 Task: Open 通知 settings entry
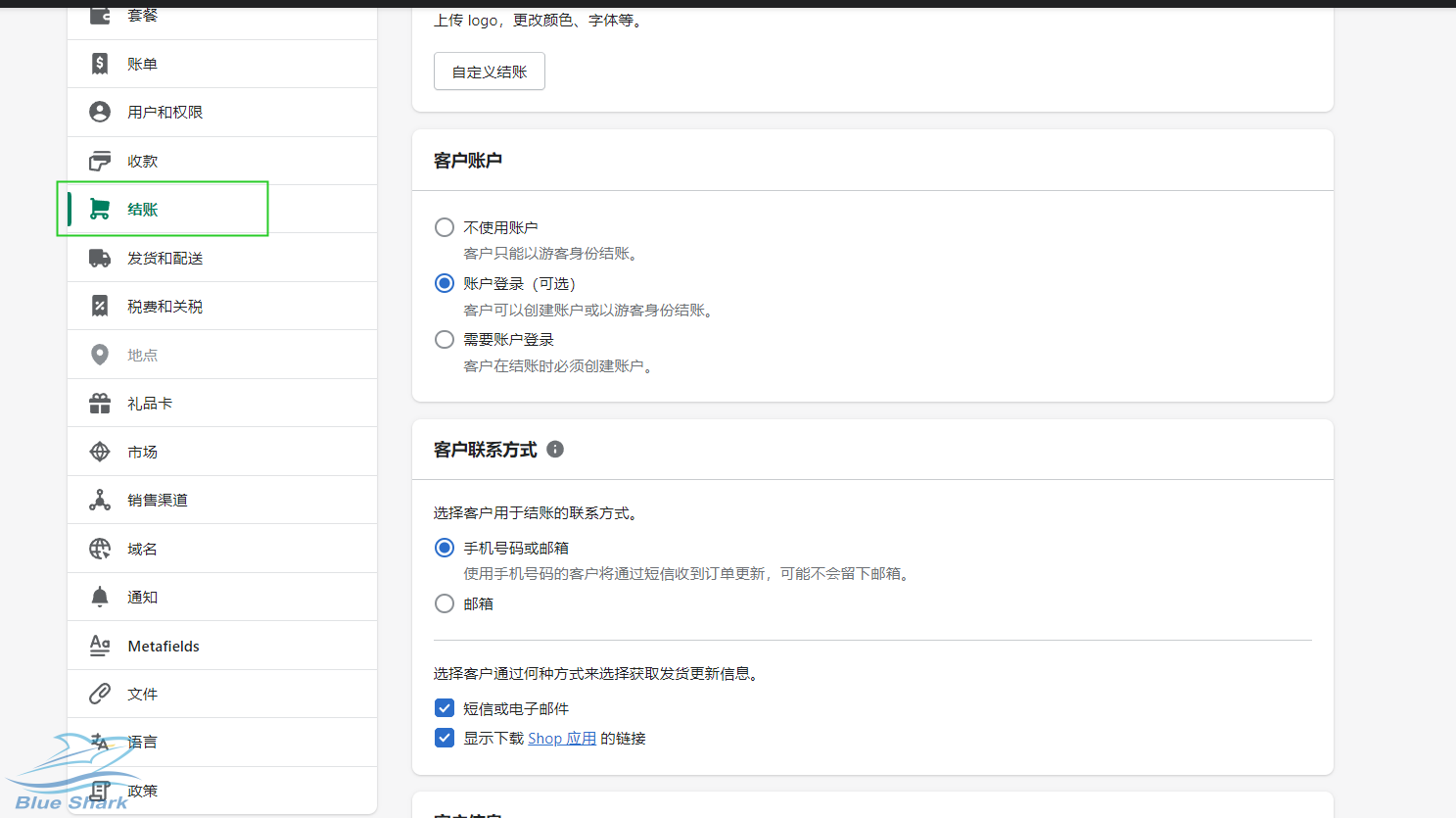tap(222, 597)
